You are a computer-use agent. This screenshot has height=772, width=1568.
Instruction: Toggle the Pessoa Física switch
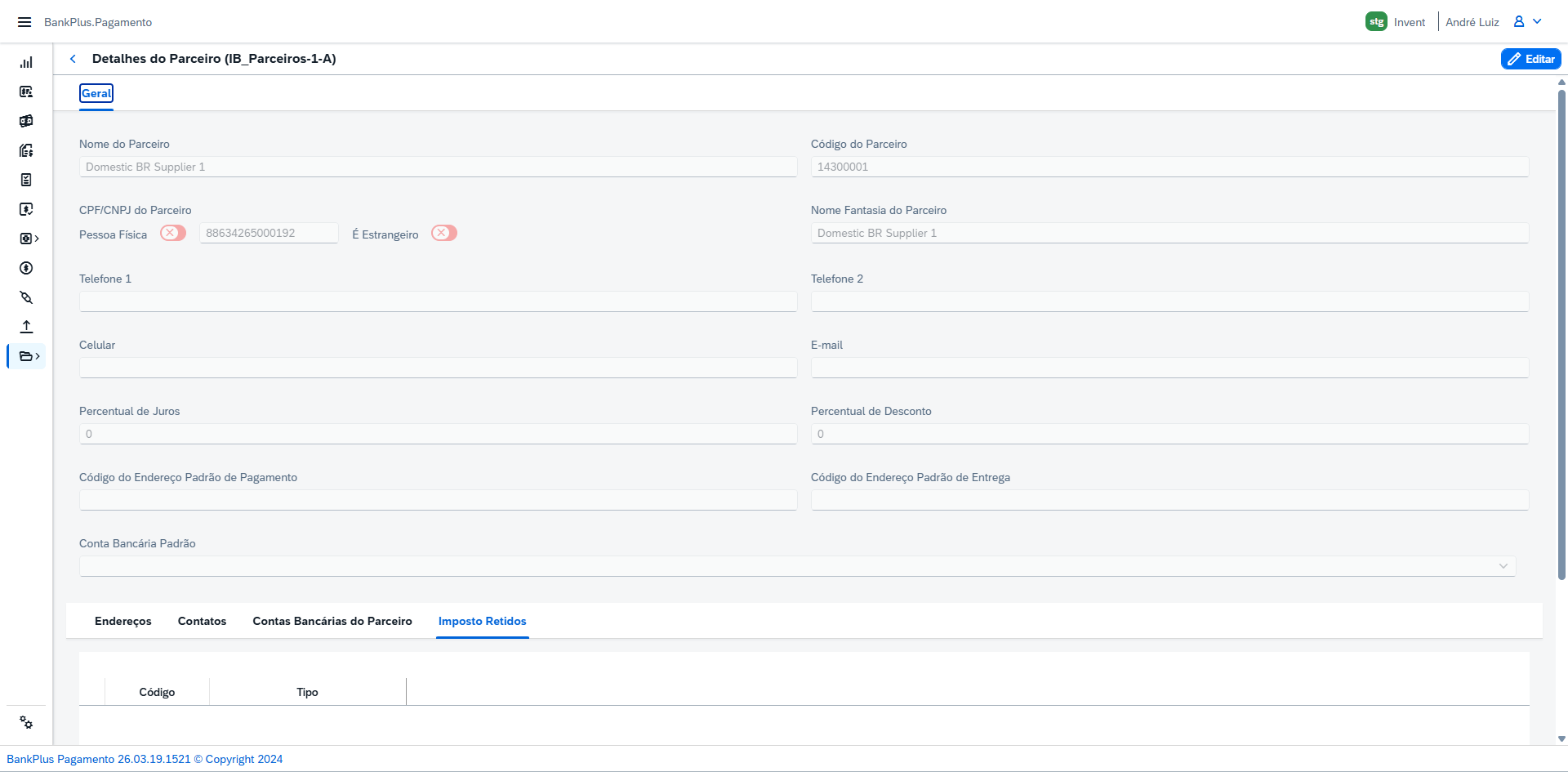[x=173, y=233]
